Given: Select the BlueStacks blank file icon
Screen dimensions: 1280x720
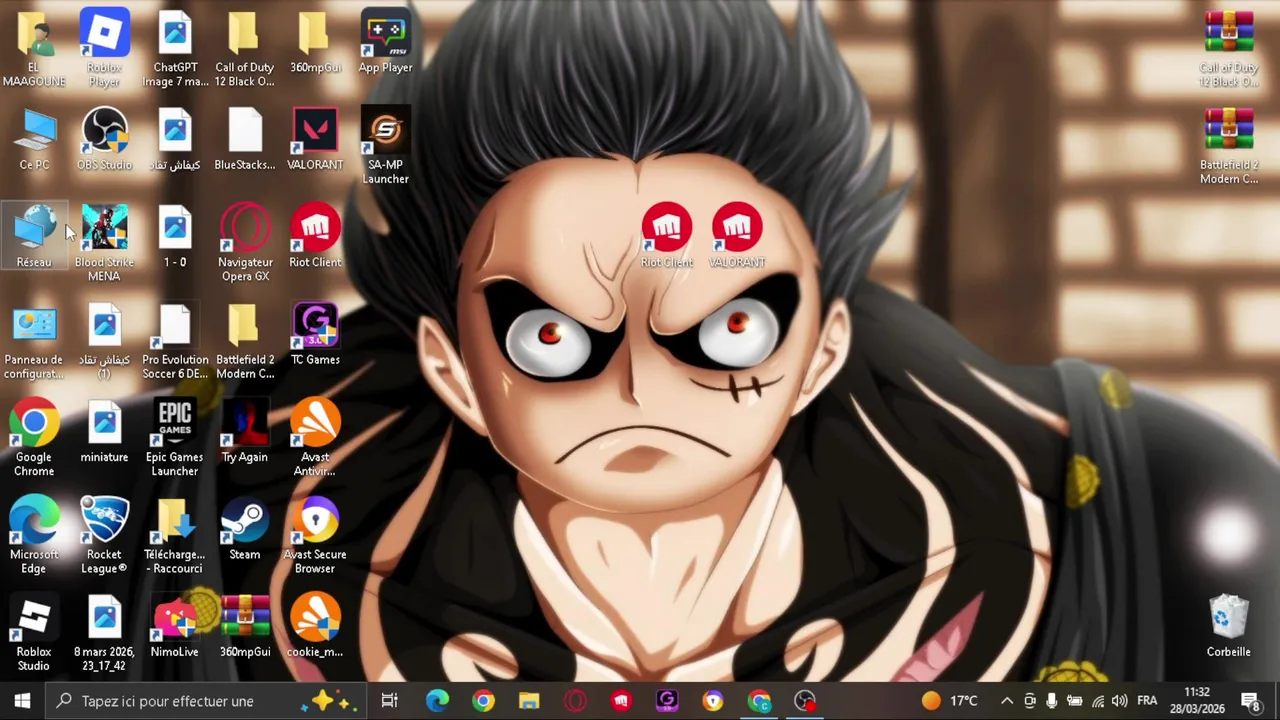Looking at the screenshot, I should tap(245, 140).
